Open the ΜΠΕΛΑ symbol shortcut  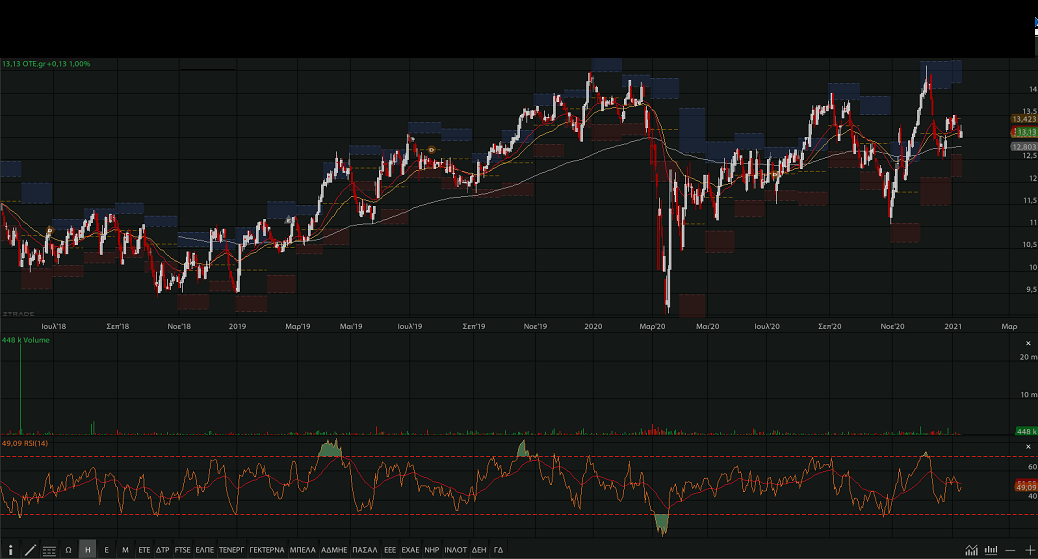click(x=303, y=550)
